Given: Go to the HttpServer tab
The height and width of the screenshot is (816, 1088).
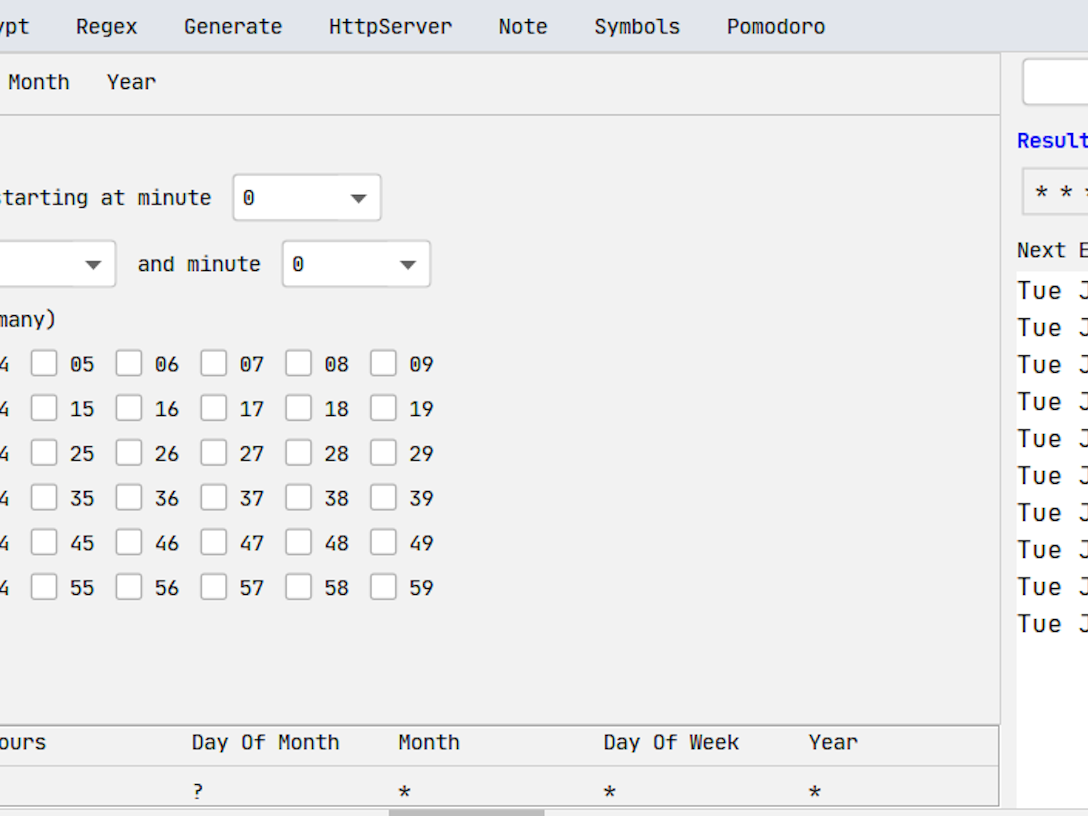Looking at the screenshot, I should [390, 27].
